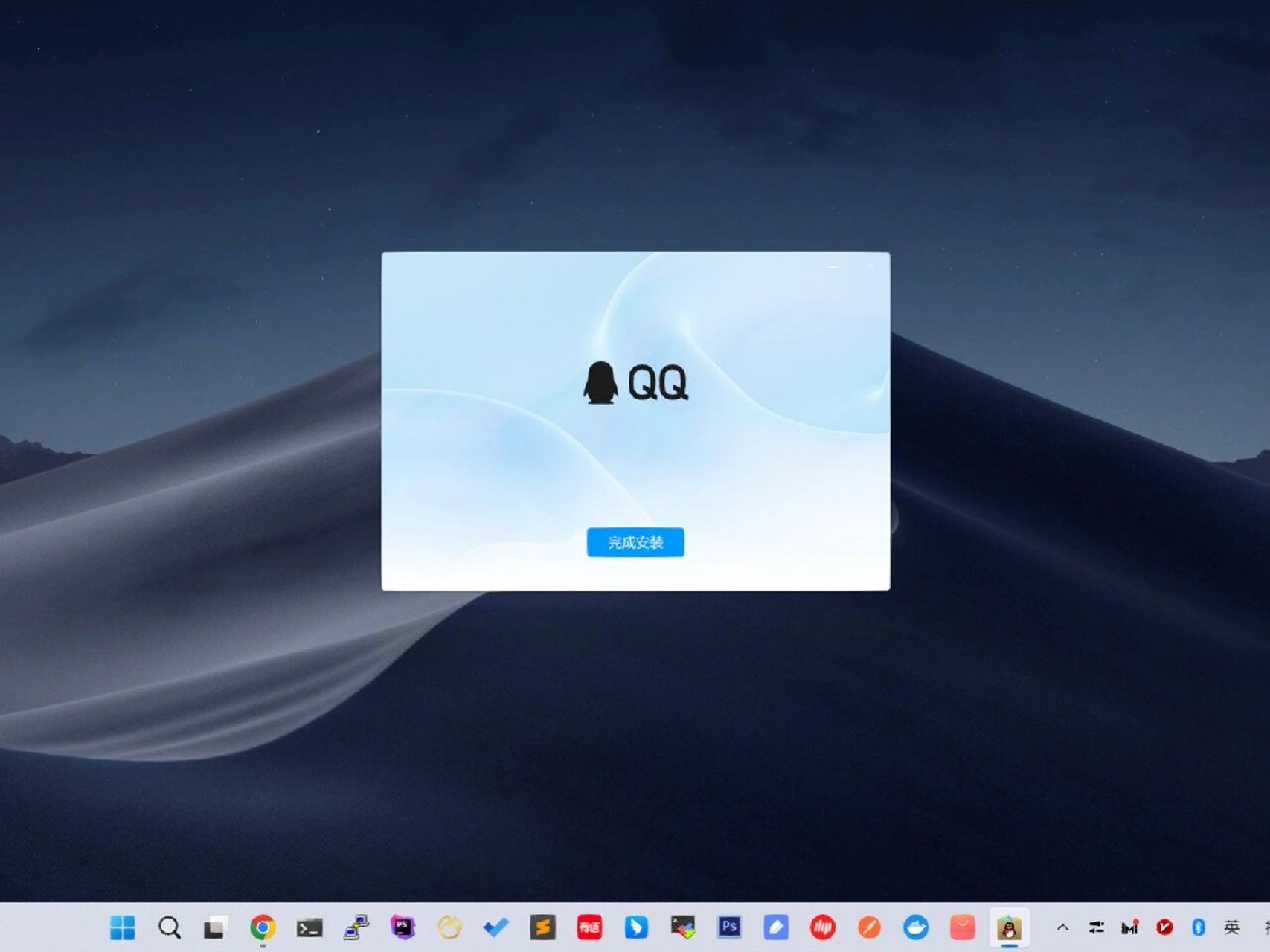Launch Docker Desktop whale icon
The width and height of the screenshot is (1270, 952).
(x=916, y=927)
